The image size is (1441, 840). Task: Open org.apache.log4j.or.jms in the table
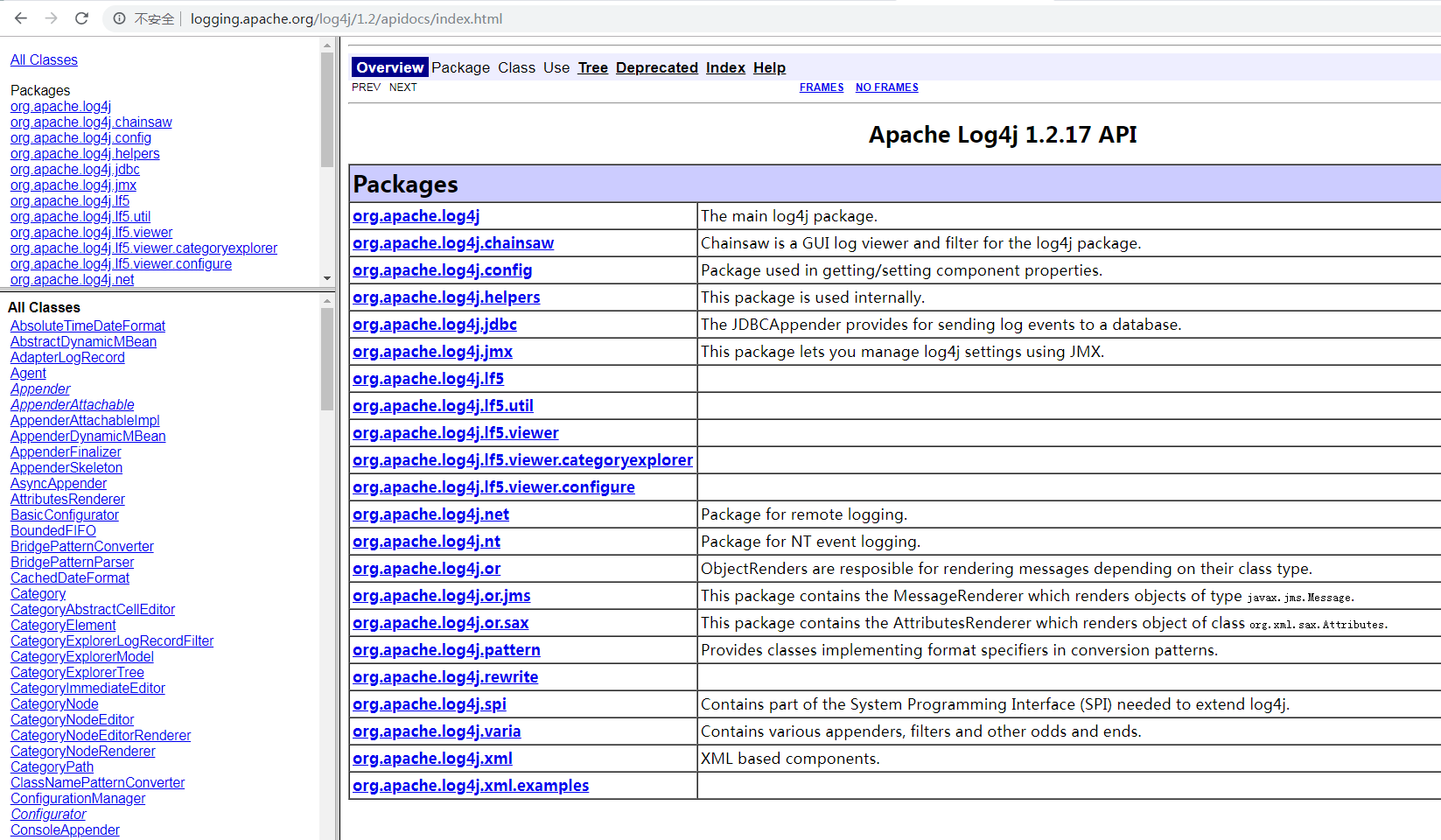click(441, 596)
